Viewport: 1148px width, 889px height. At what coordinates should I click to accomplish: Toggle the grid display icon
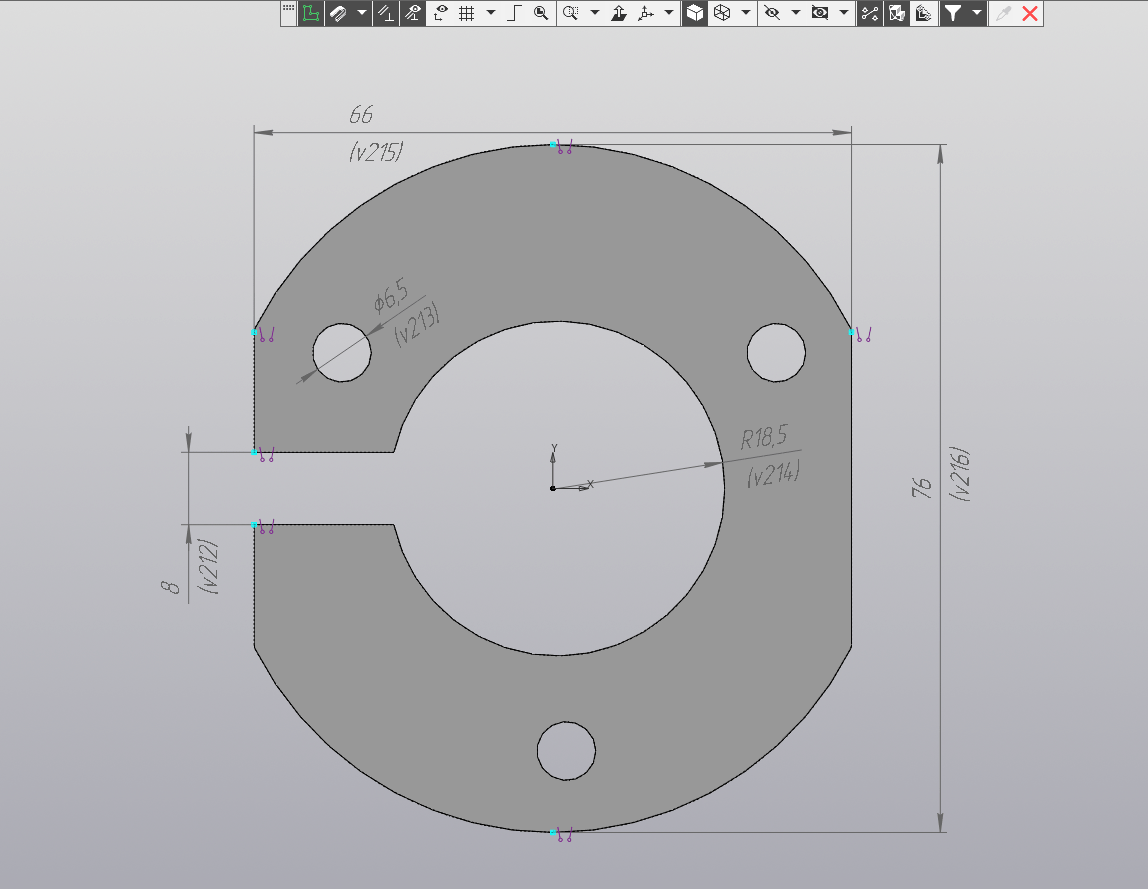(x=466, y=13)
